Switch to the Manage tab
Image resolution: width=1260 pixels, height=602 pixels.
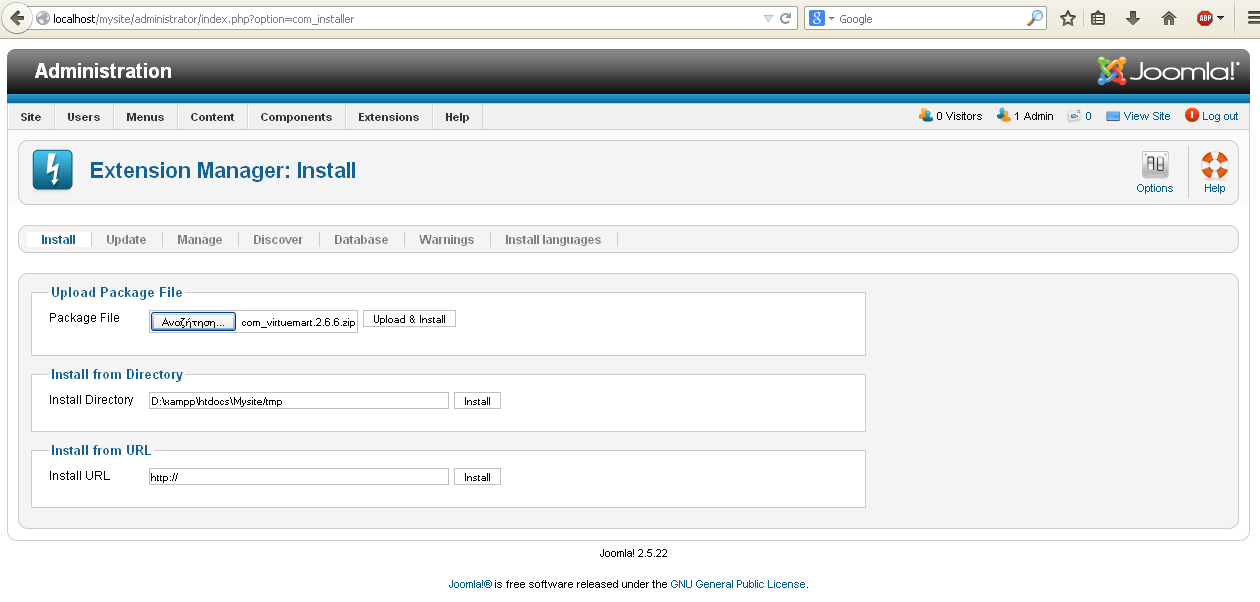pyautogui.click(x=200, y=240)
